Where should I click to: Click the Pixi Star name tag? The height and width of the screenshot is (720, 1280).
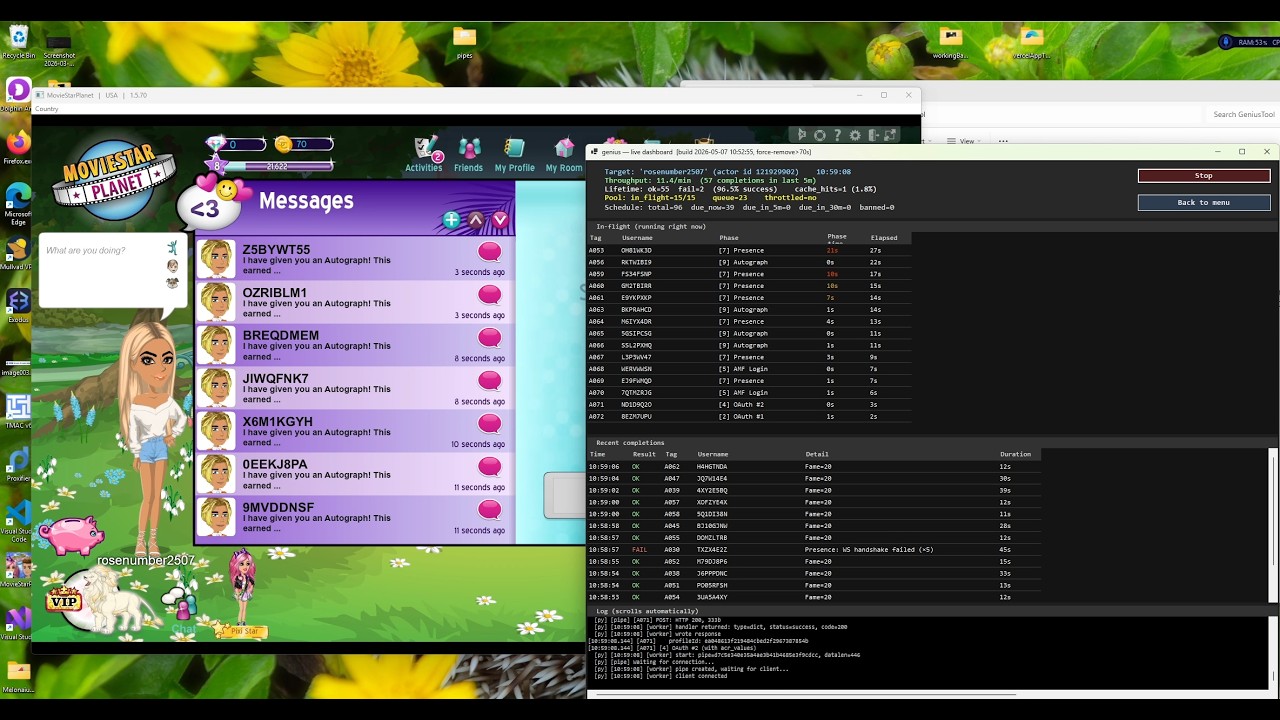(x=241, y=631)
